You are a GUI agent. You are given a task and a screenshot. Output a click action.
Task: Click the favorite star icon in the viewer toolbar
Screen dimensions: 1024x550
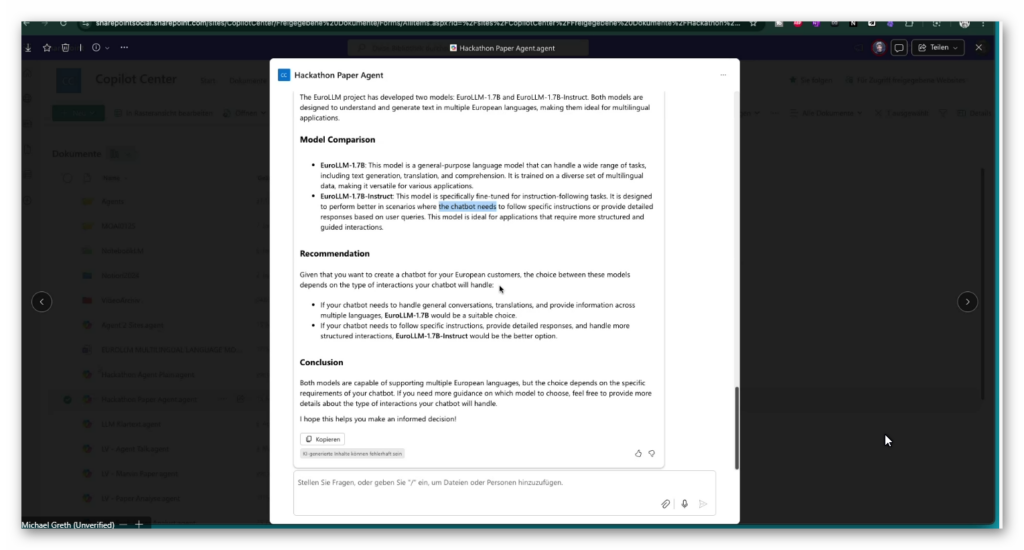(47, 48)
